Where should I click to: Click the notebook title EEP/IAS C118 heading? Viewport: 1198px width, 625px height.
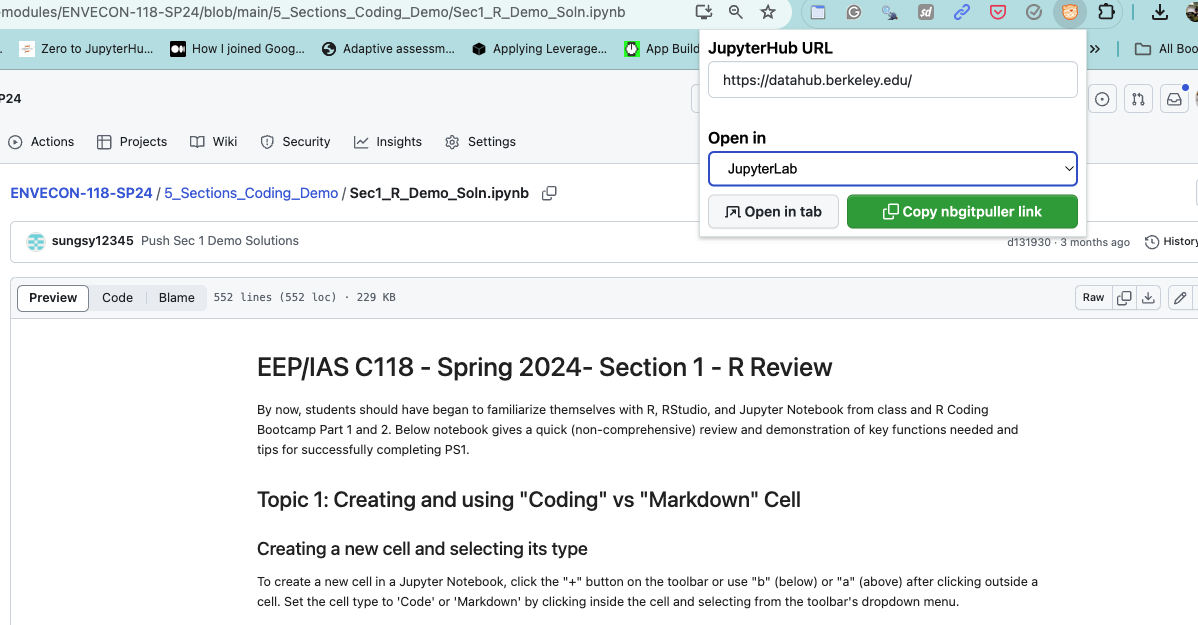pos(544,368)
